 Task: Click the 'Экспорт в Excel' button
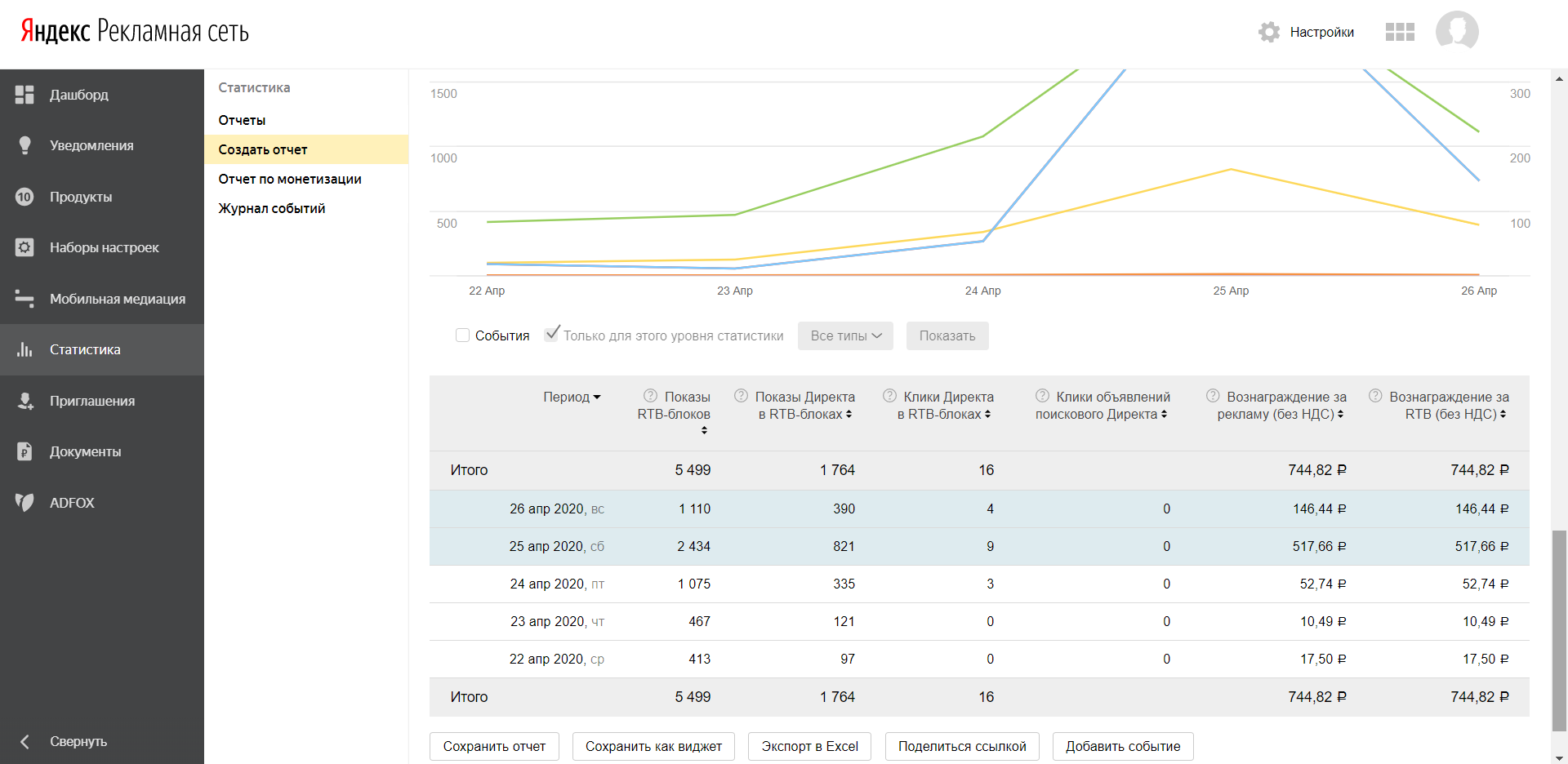[809, 746]
